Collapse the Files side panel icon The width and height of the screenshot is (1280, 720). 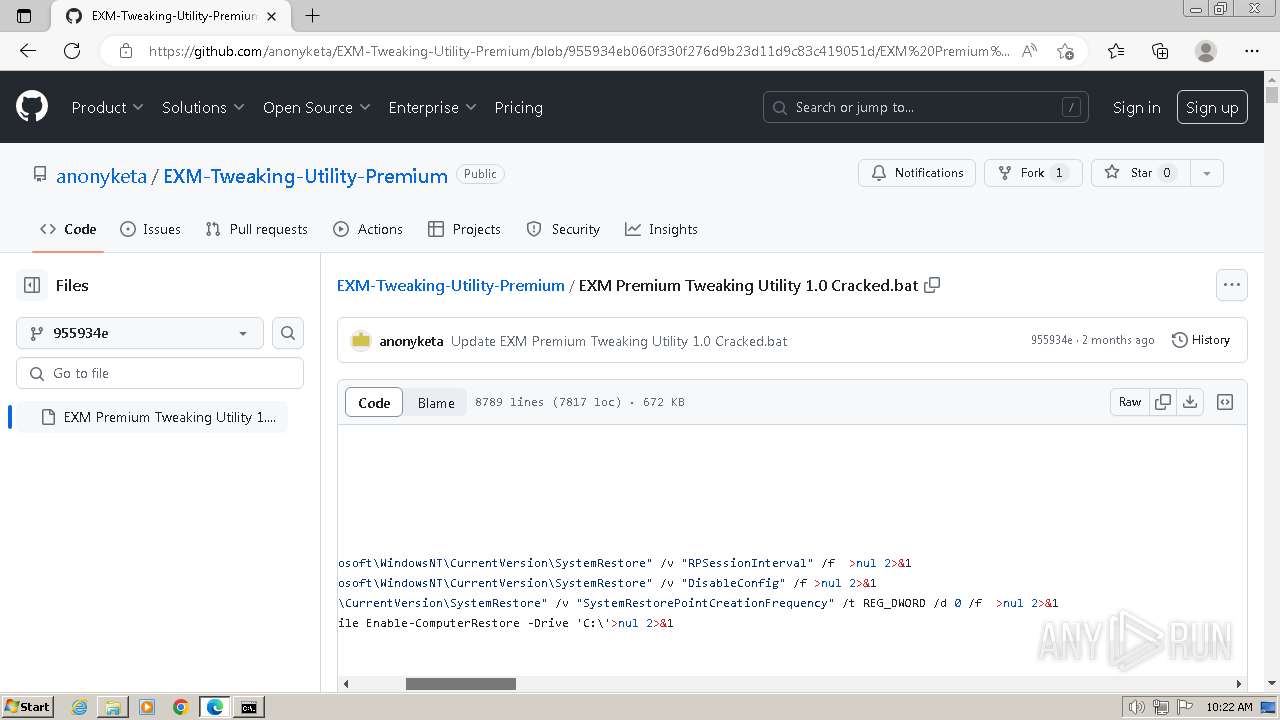[32, 285]
